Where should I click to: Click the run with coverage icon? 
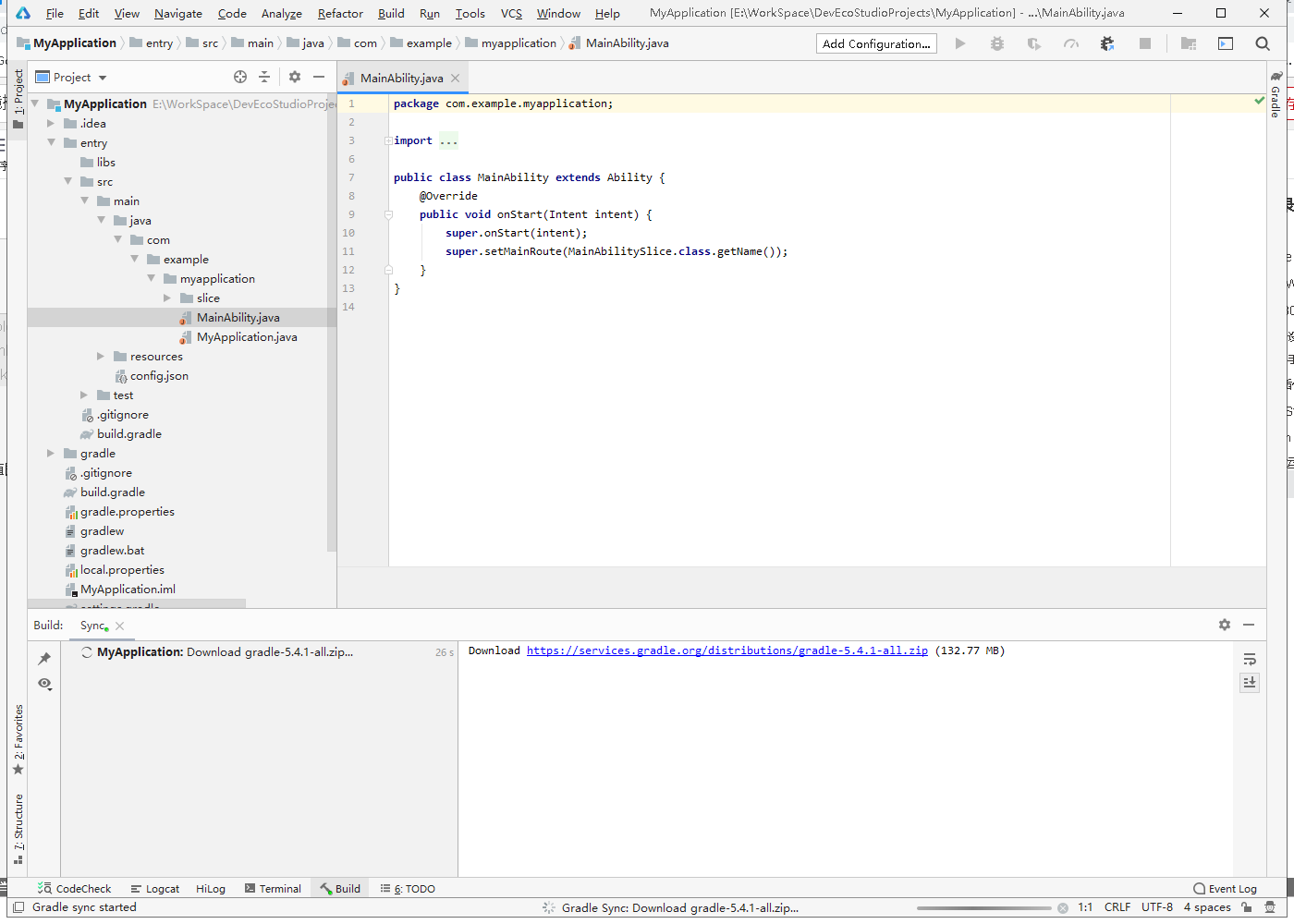1034,43
